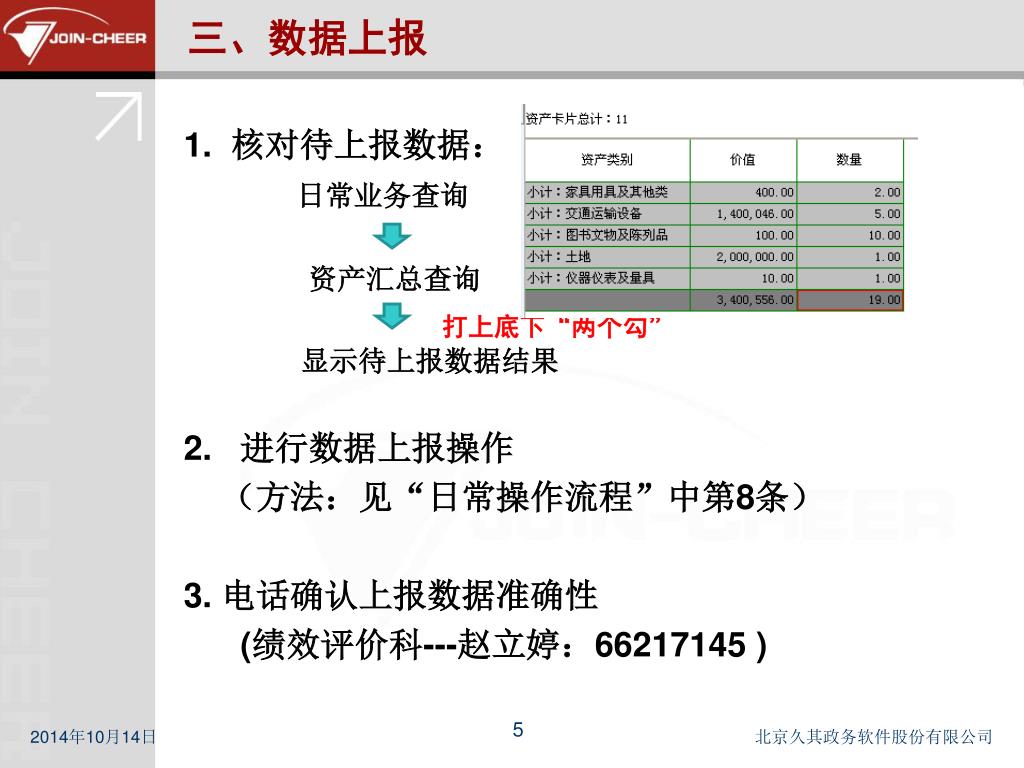Click the text 显示待上报数据结果
This screenshot has height=768, width=1024.
tap(430, 360)
